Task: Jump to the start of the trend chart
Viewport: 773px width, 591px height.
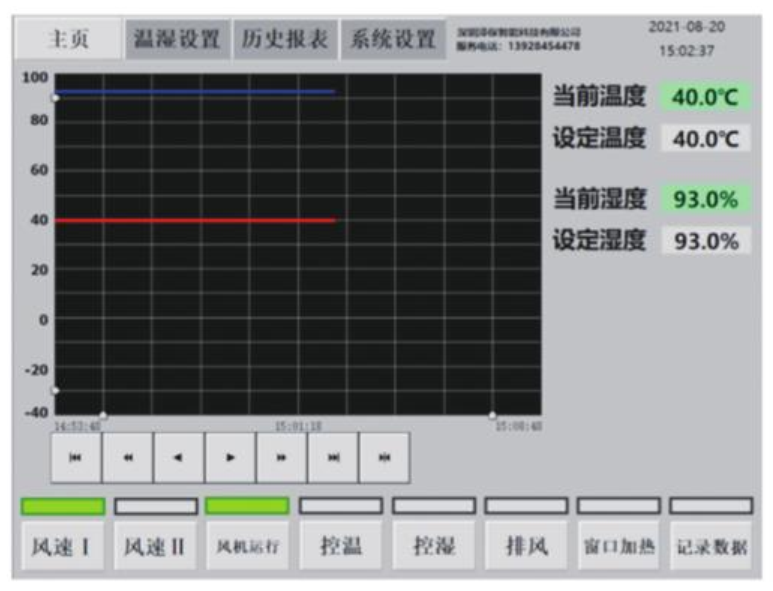Action: pos(76,458)
